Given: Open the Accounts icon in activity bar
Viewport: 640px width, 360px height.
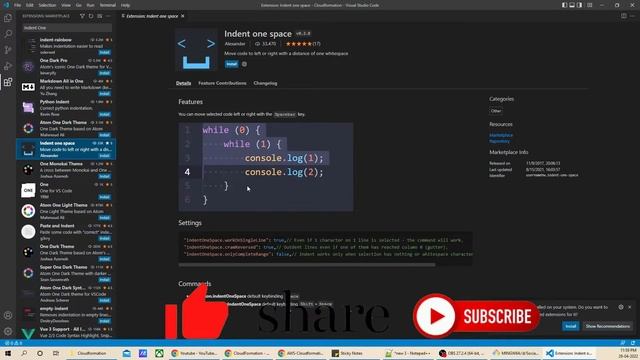Looking at the screenshot, I should (8, 315).
